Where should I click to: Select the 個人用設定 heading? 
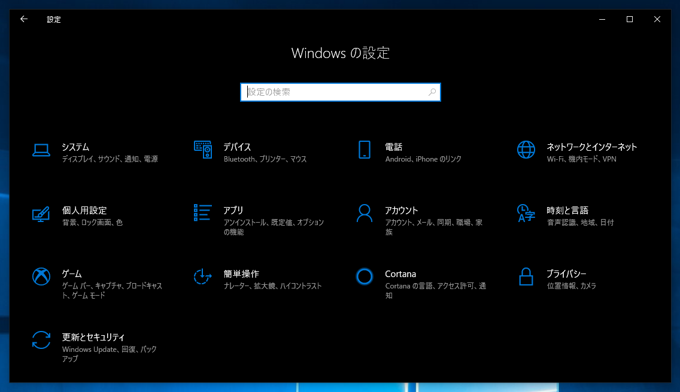[x=84, y=211]
